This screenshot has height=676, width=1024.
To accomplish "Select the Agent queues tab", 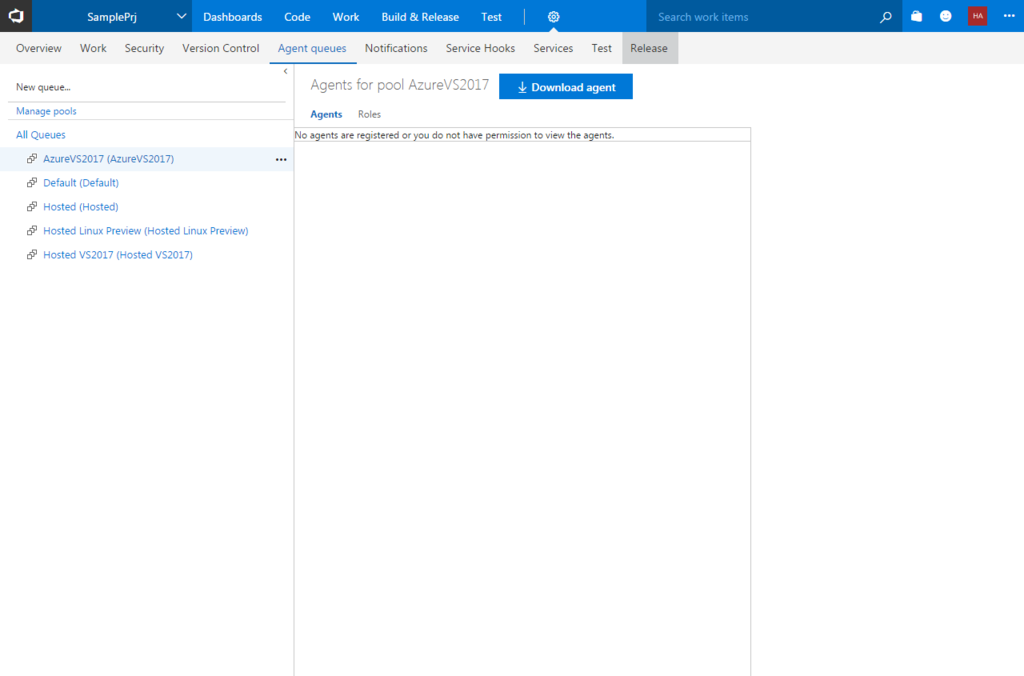I will 312,48.
